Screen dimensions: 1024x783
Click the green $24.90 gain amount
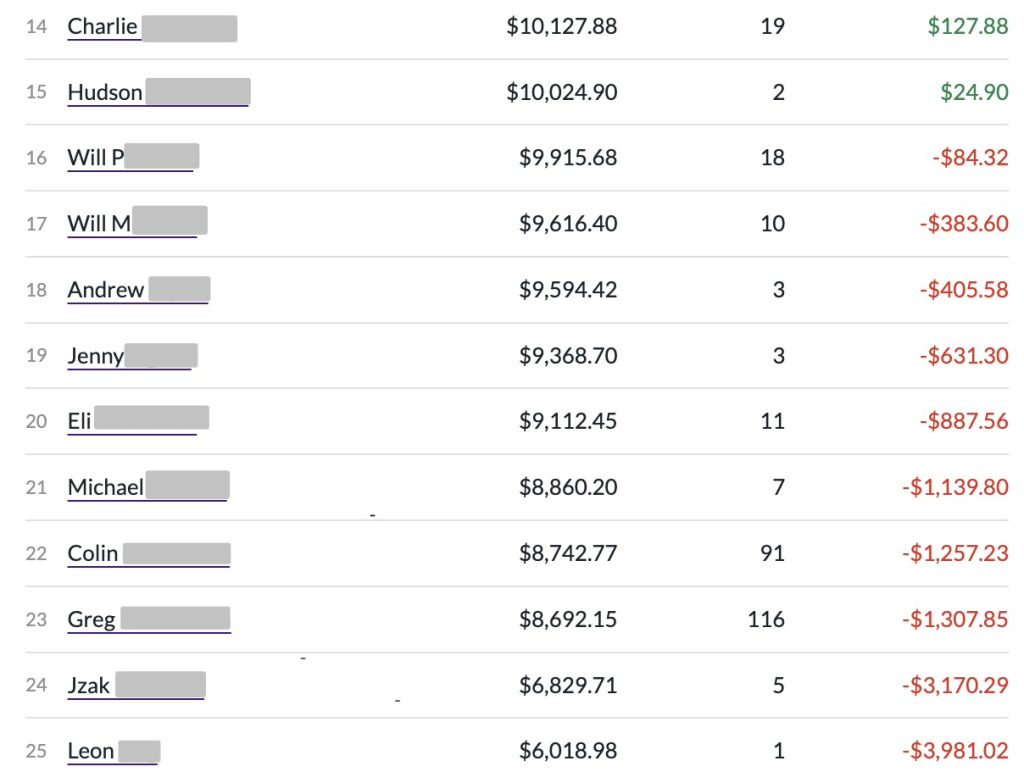click(973, 93)
